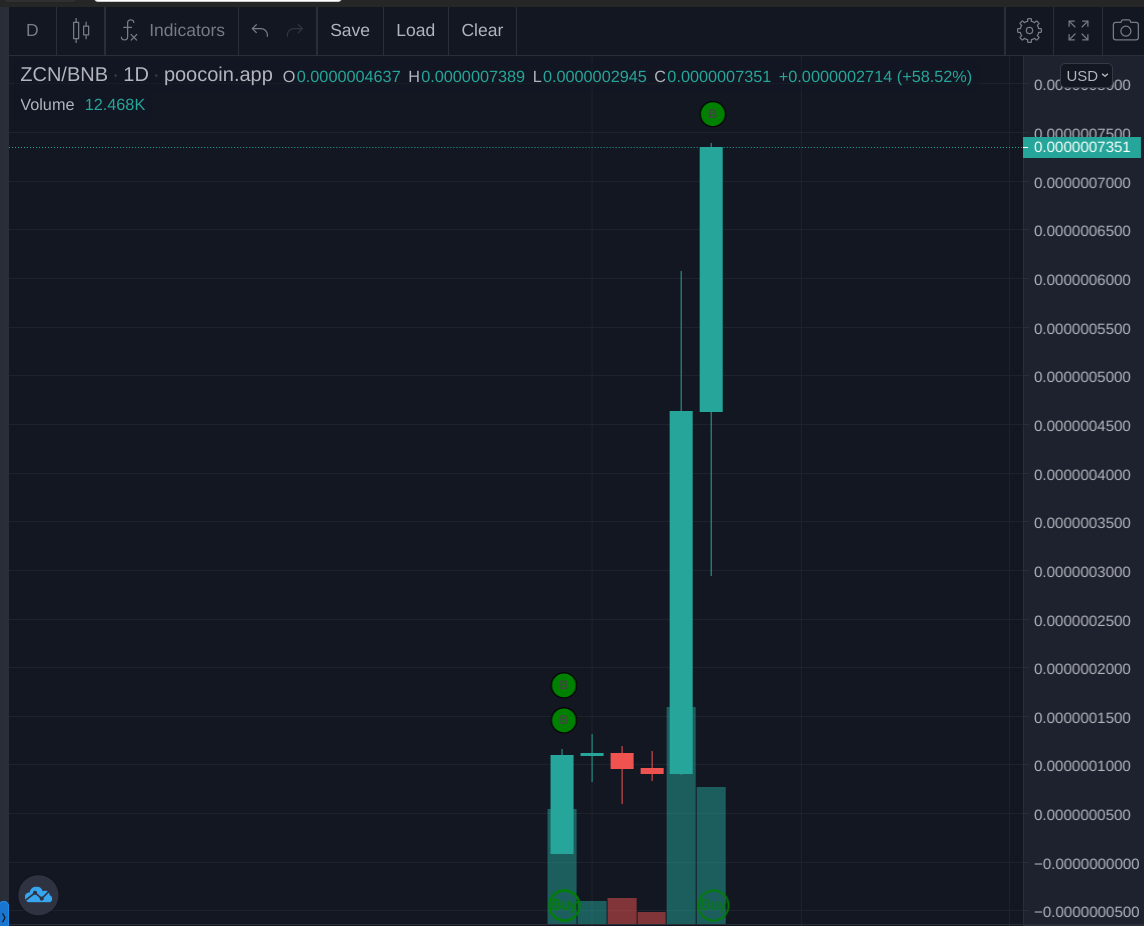Select the Volume 12.468K legend
Viewport: 1144px width, 926px height.
click(83, 105)
